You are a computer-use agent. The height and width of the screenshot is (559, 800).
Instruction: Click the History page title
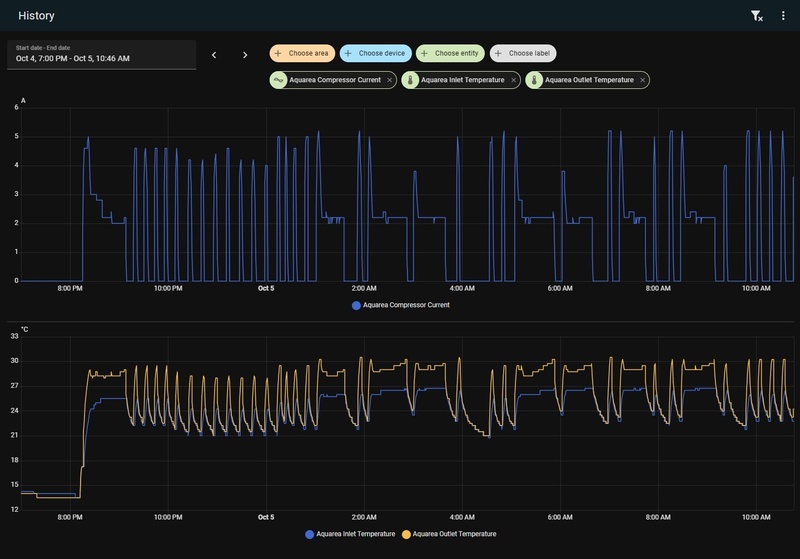tap(36, 16)
